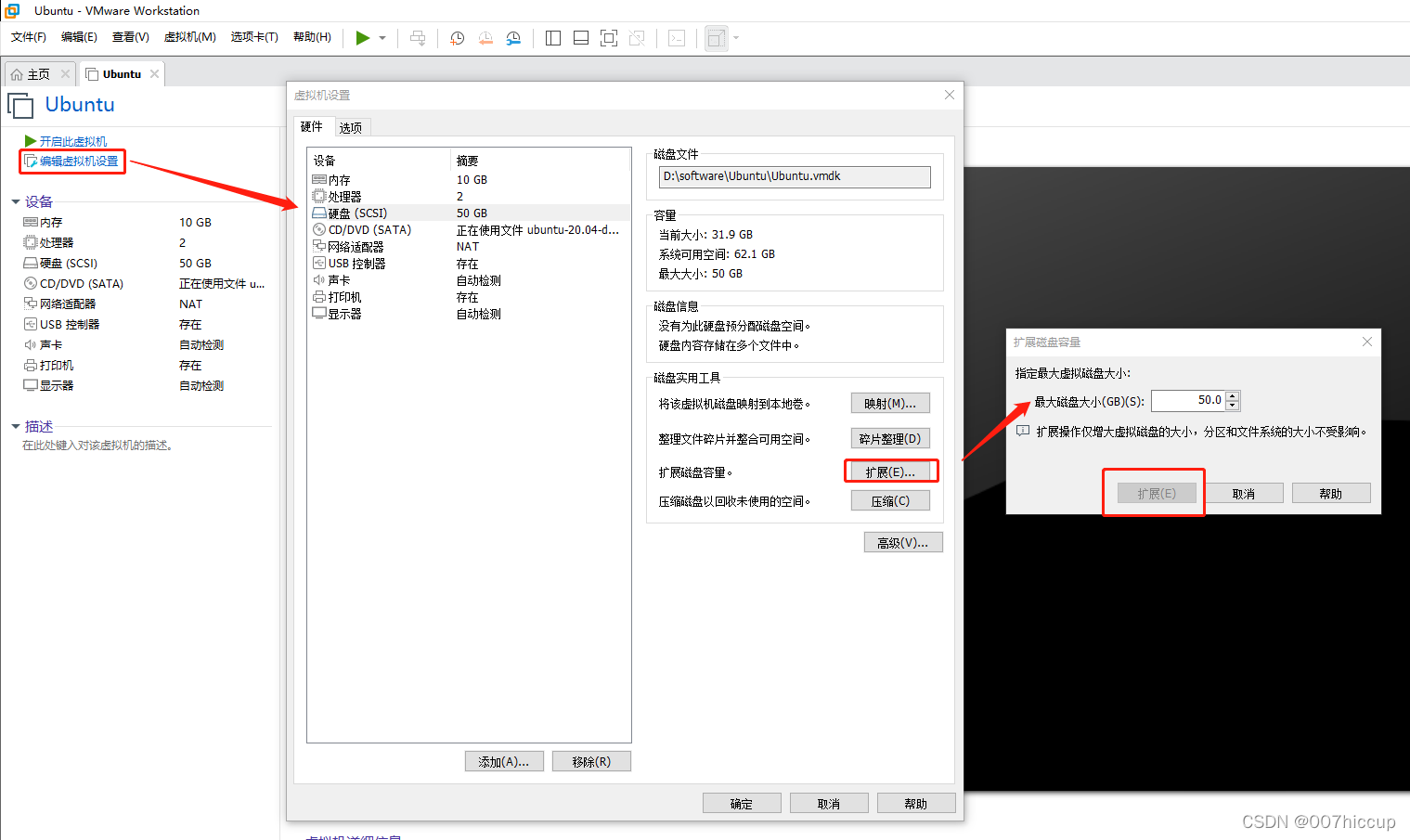
Task: Click 扩展(E) in expand disk dialog
Action: click(1157, 493)
